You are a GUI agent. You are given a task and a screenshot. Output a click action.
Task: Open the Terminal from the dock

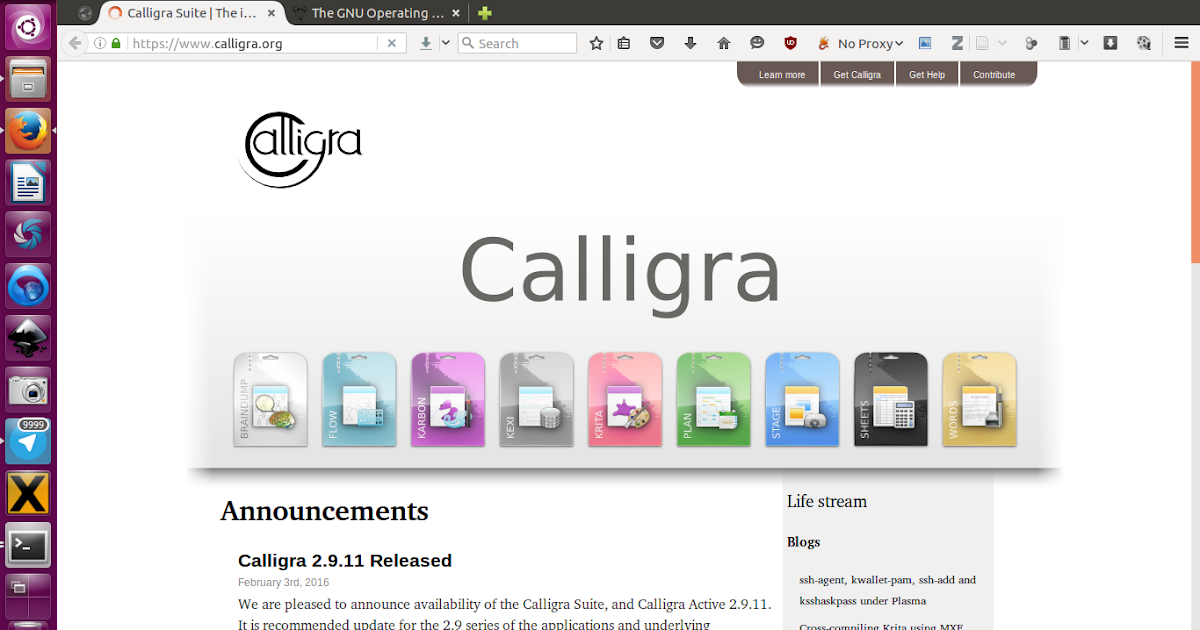point(27,545)
